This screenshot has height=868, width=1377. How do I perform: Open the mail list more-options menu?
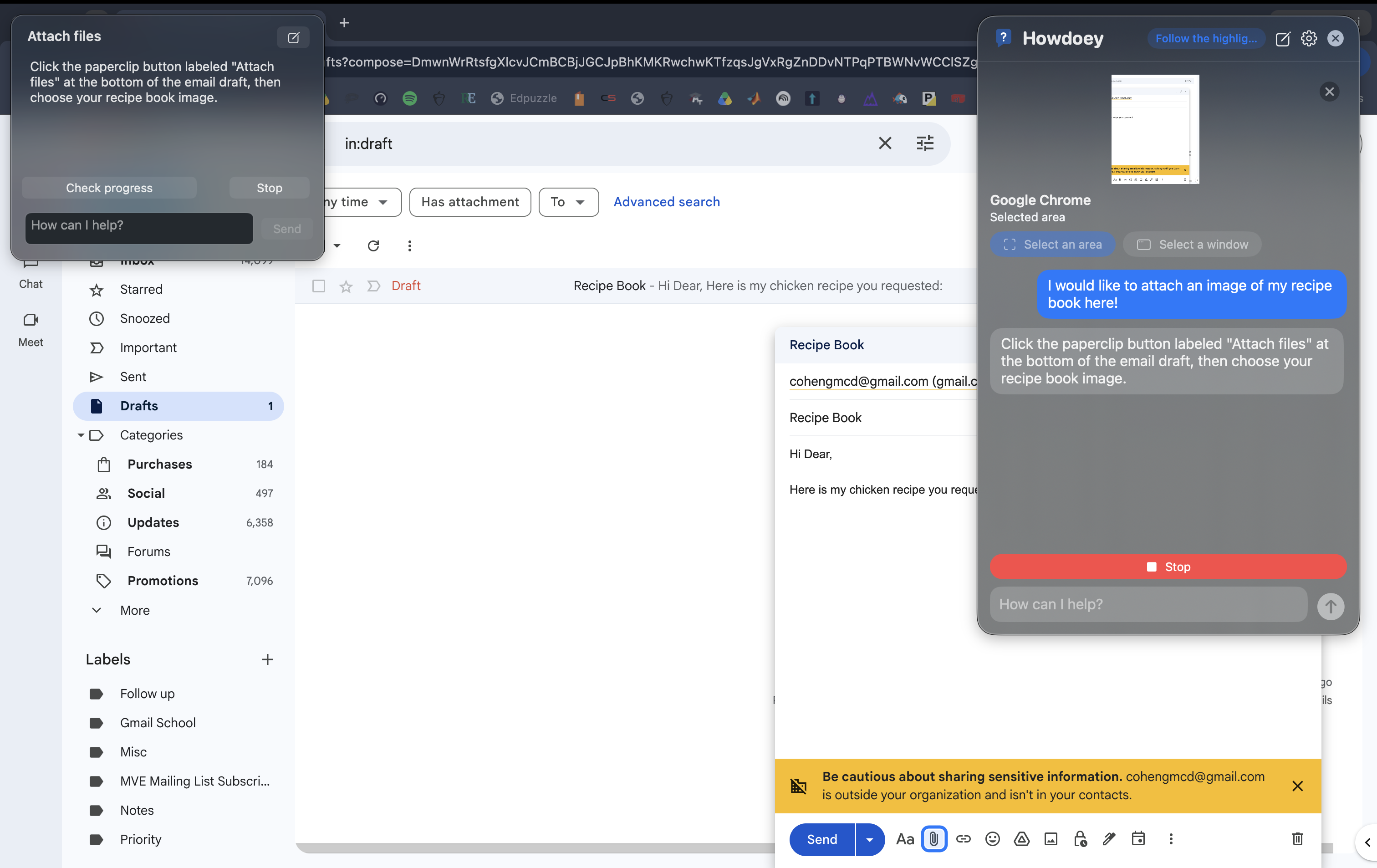click(x=409, y=246)
